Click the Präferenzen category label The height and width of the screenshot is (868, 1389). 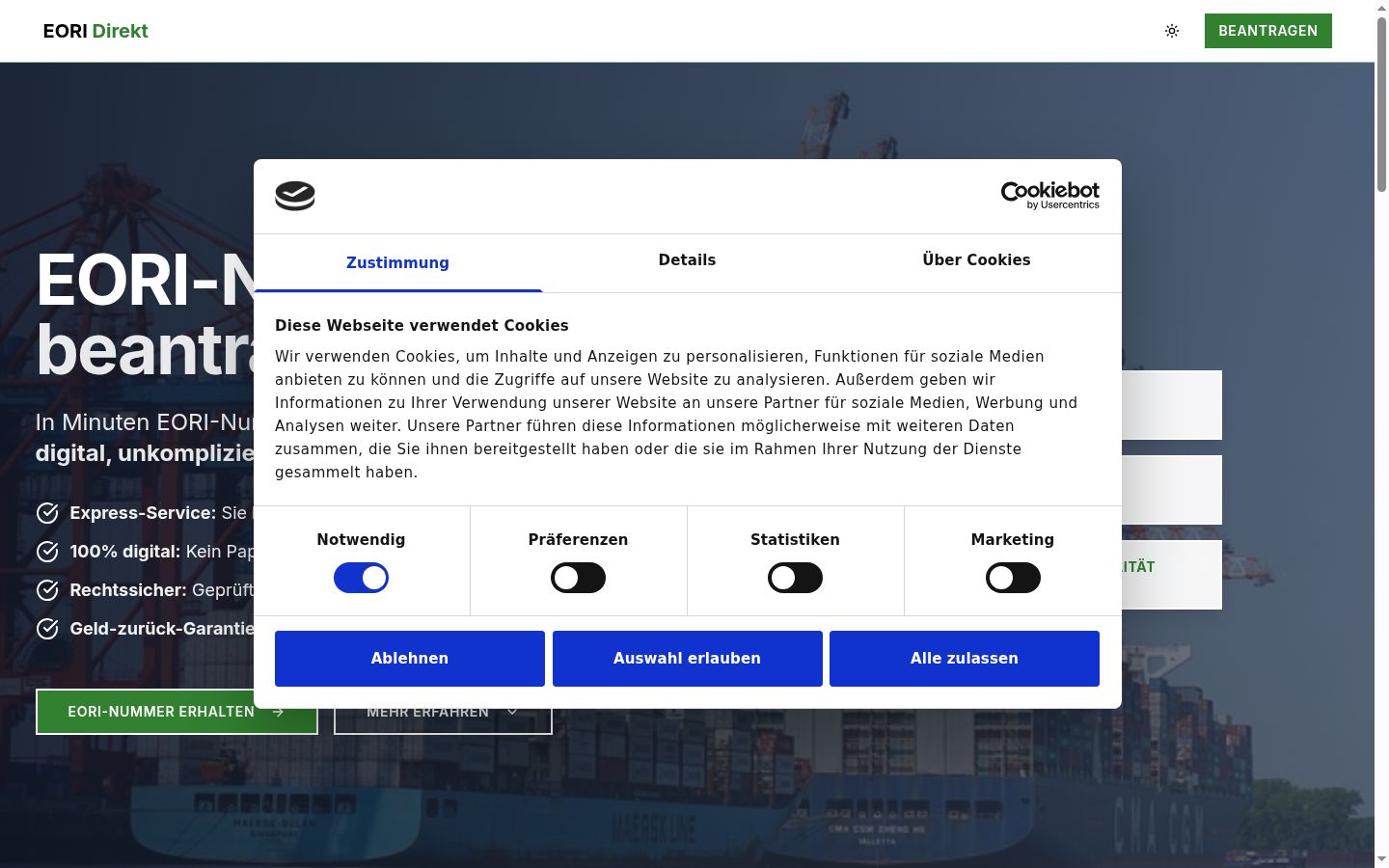[578, 540]
